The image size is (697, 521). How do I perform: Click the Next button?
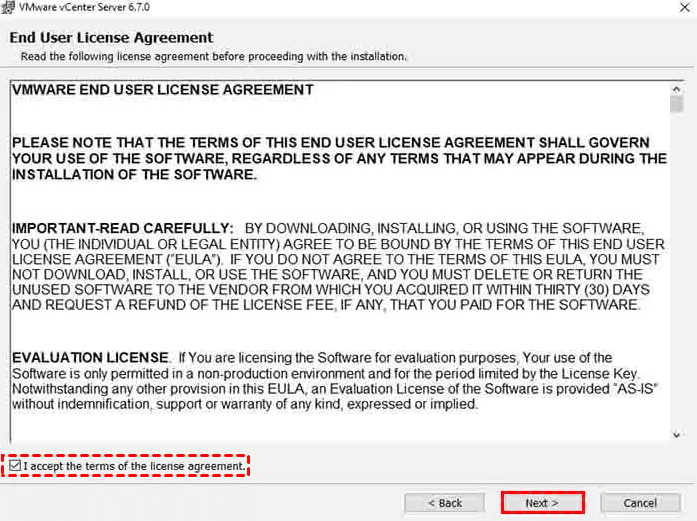tap(542, 503)
